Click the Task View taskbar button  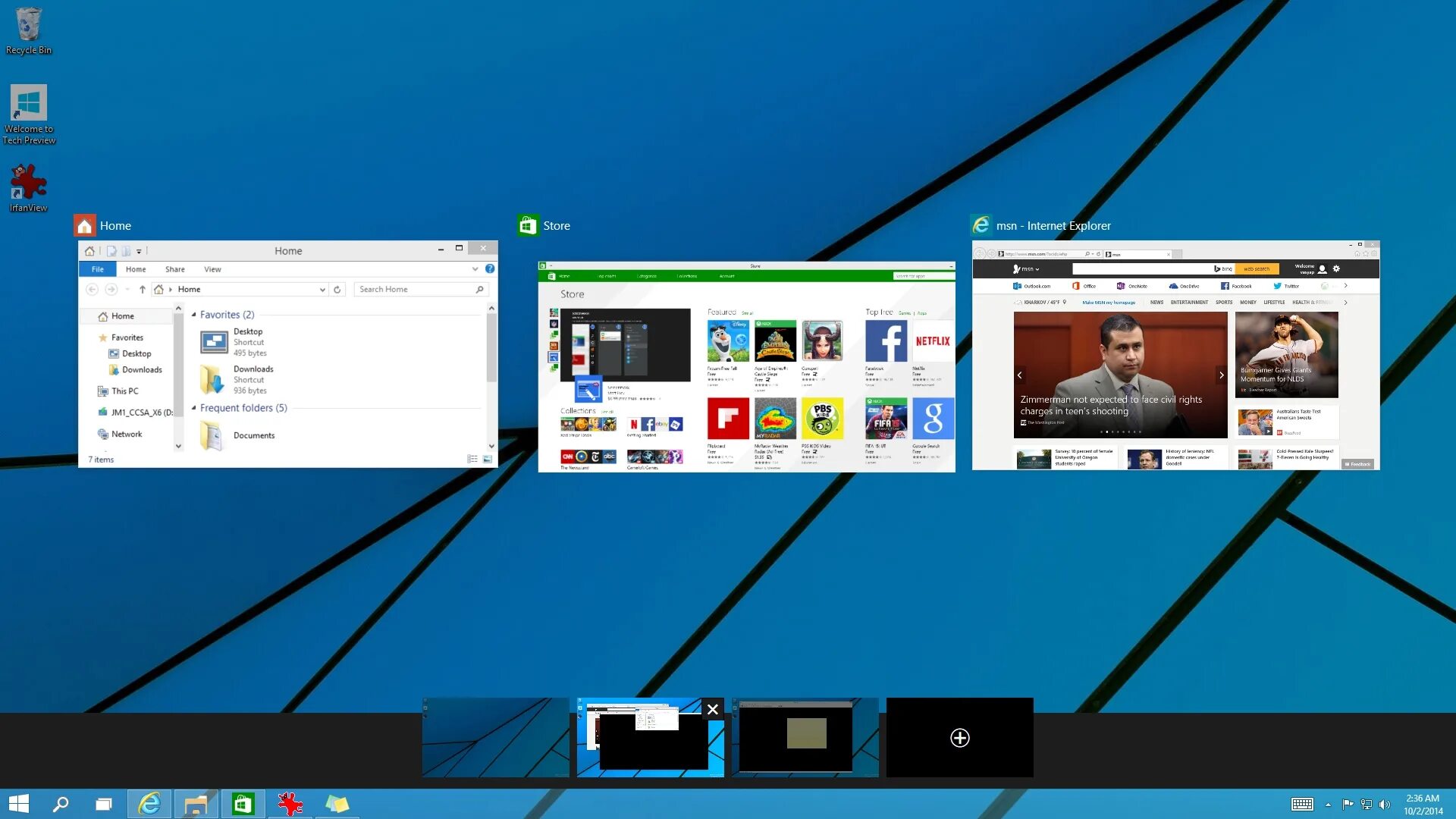(104, 804)
